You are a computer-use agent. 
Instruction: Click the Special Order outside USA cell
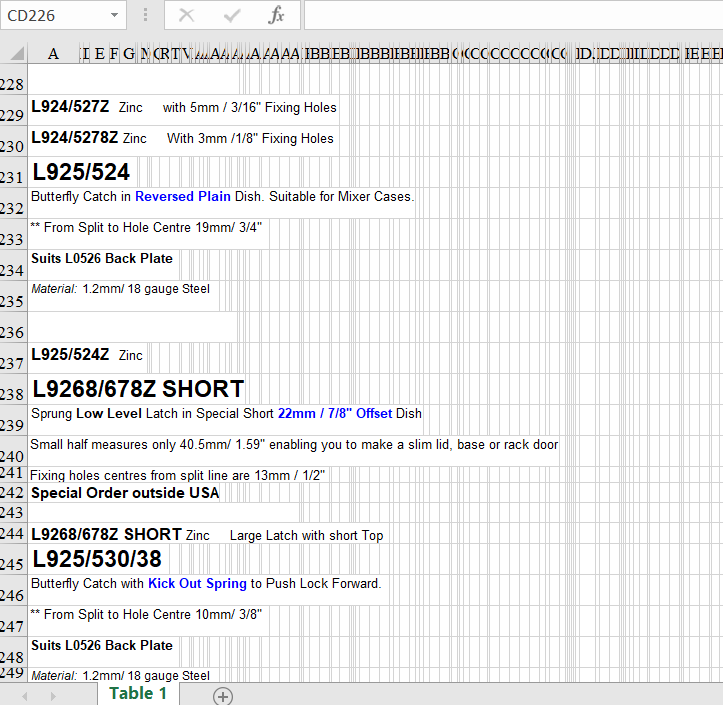(x=125, y=493)
